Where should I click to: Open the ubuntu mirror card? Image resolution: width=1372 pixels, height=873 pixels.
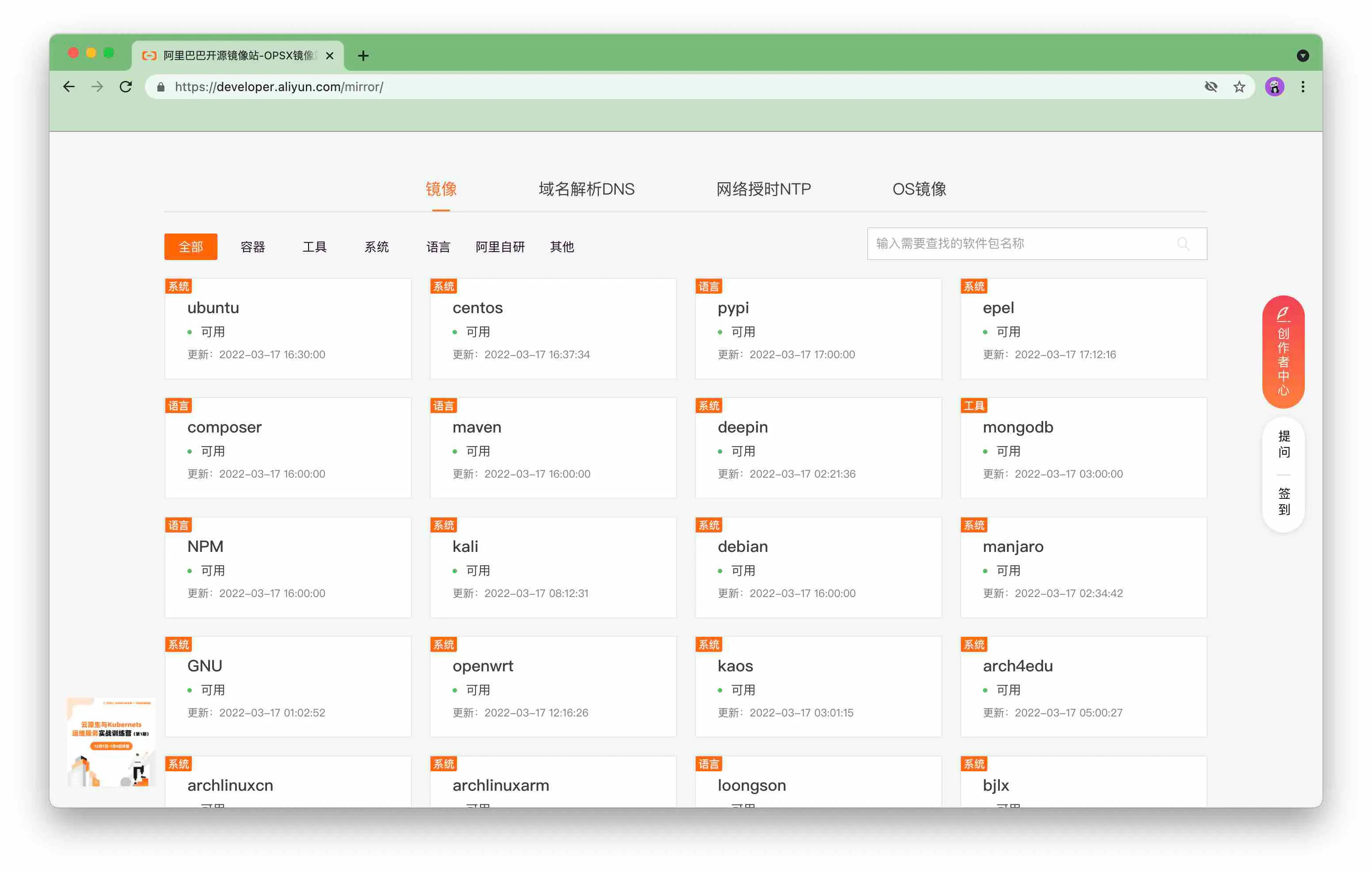point(288,329)
